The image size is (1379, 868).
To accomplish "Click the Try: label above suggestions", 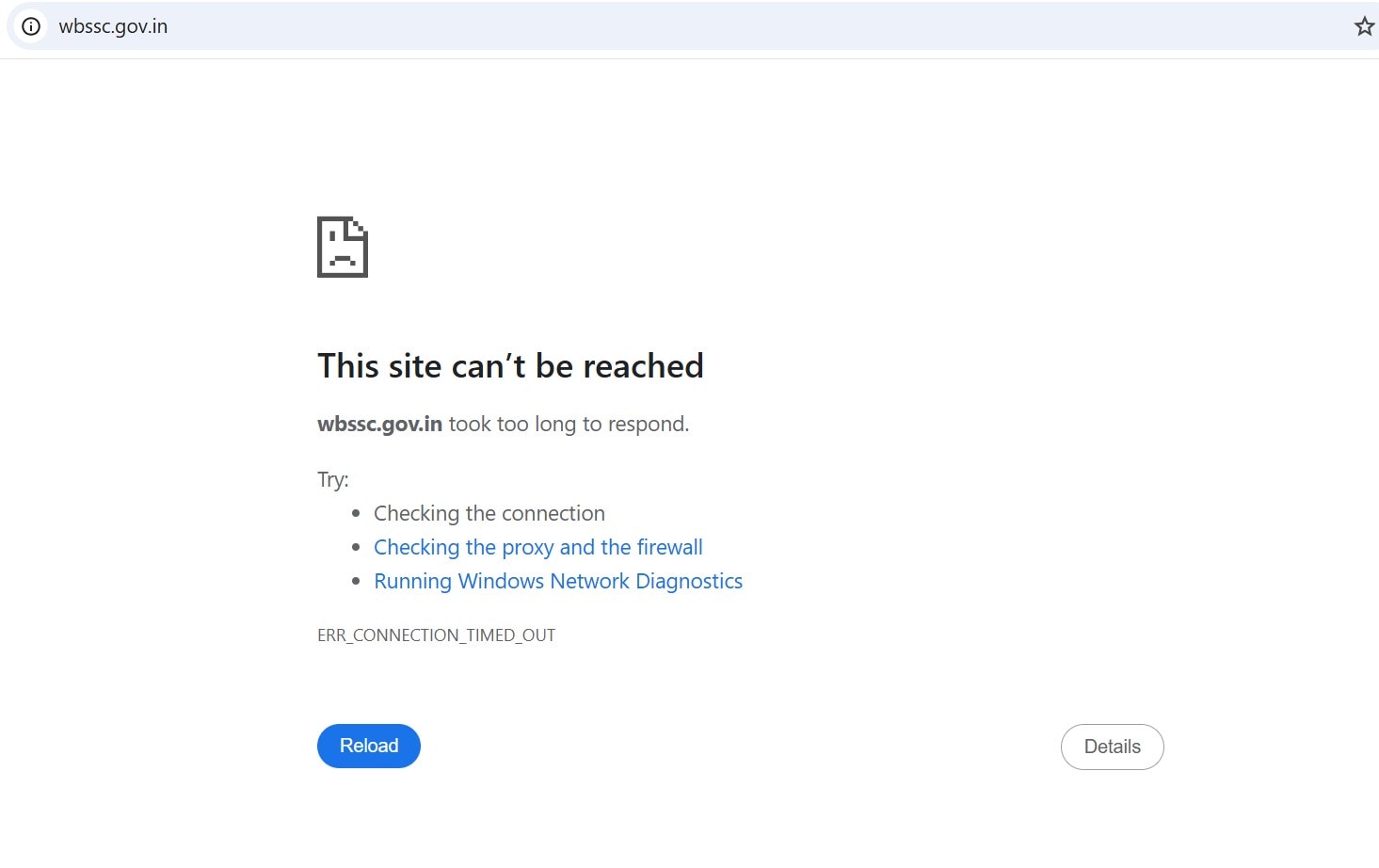I will pyautogui.click(x=333, y=480).
